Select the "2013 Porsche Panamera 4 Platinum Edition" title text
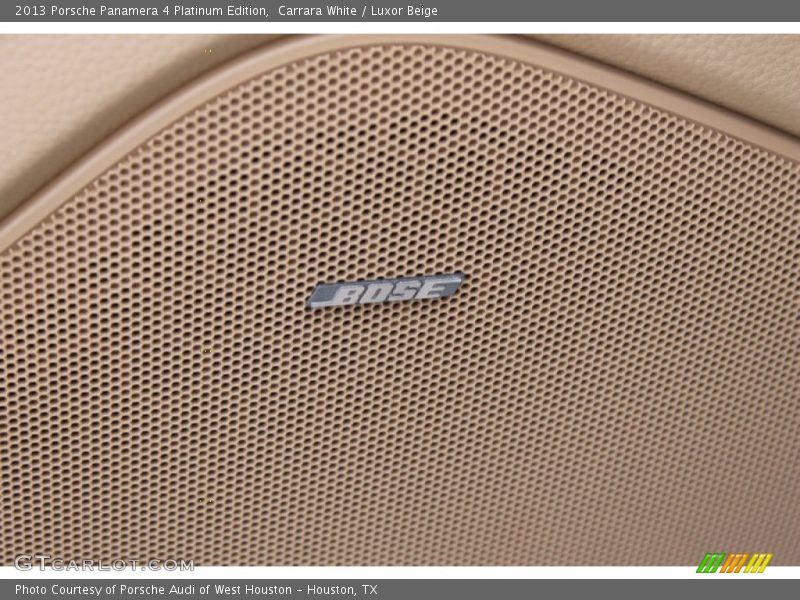 click(142, 11)
